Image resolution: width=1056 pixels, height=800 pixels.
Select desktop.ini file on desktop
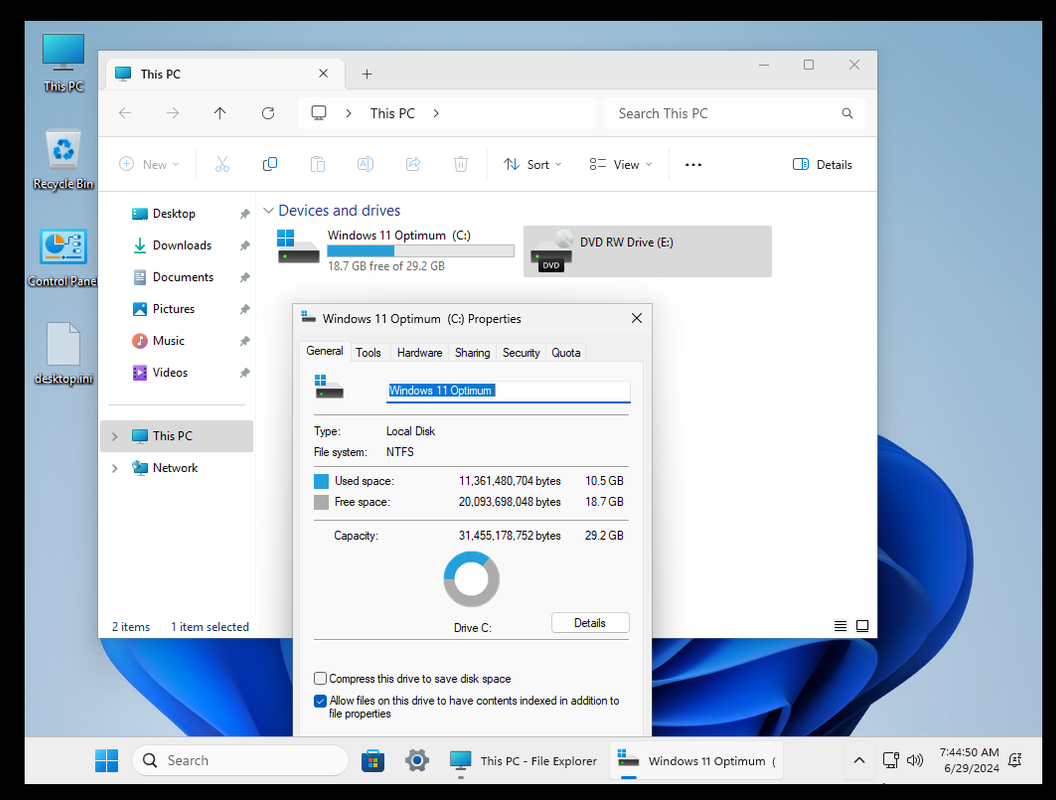(x=63, y=354)
